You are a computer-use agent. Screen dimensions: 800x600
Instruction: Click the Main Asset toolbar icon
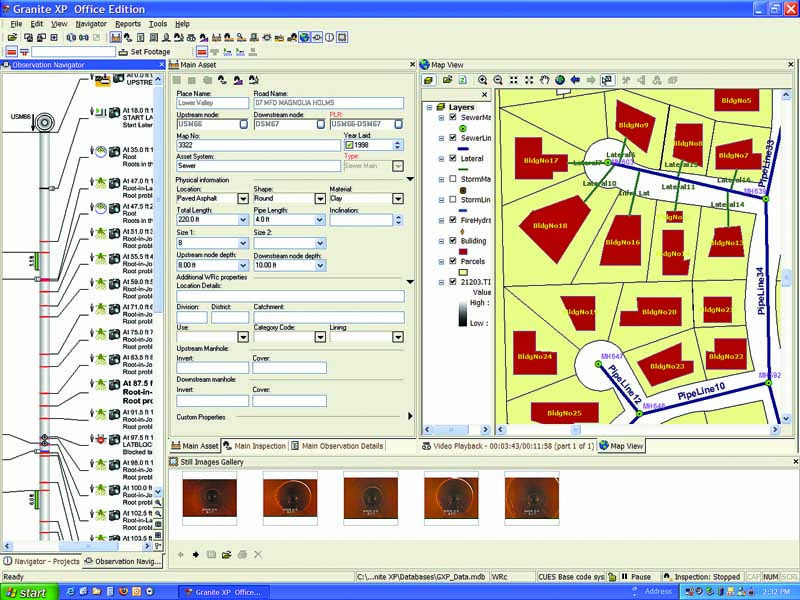(x=116, y=37)
